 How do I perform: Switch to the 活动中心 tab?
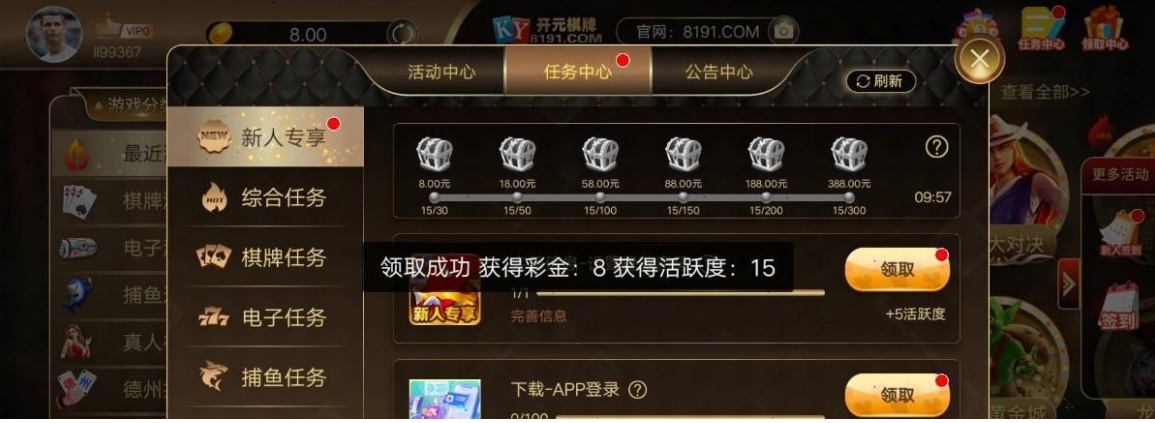(x=441, y=71)
